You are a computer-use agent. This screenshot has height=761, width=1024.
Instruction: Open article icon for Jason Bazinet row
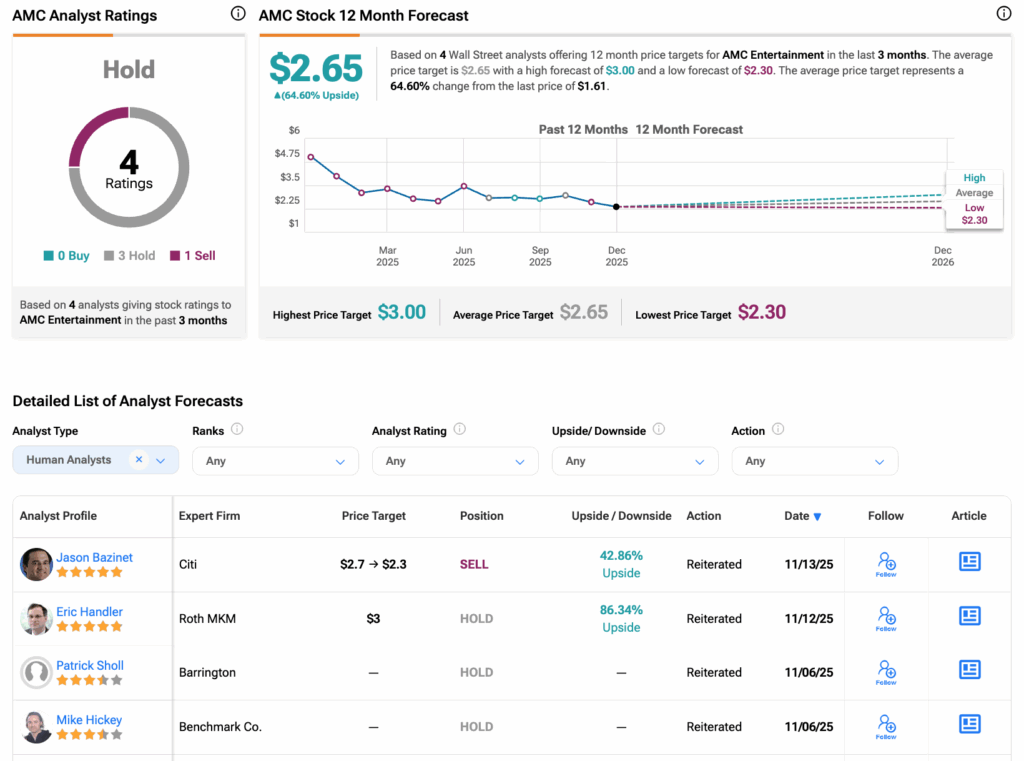pos(969,562)
